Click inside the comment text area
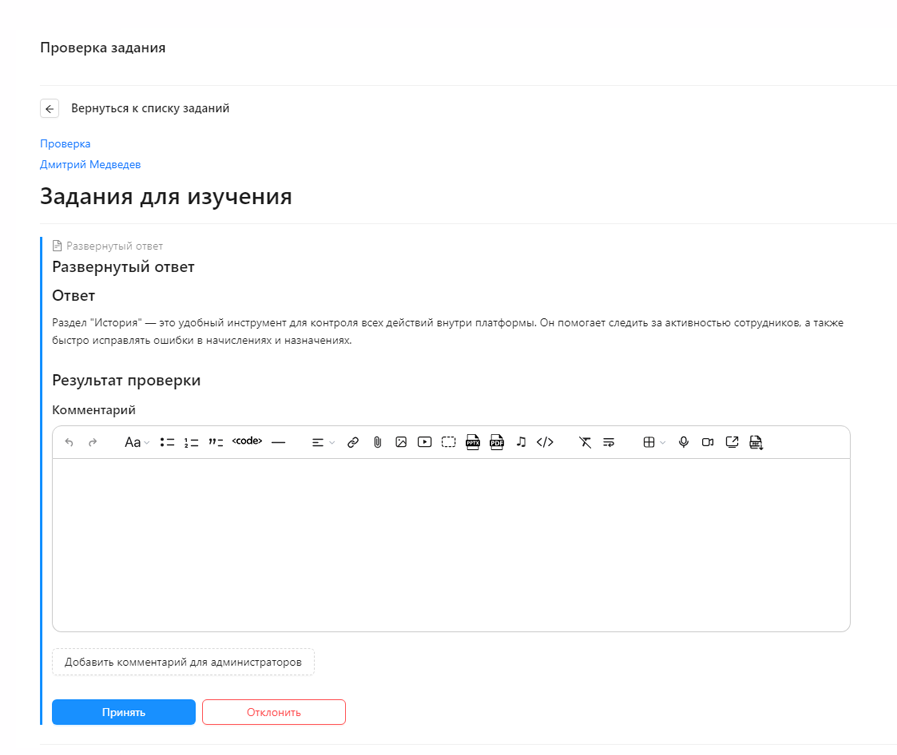 pos(451,545)
